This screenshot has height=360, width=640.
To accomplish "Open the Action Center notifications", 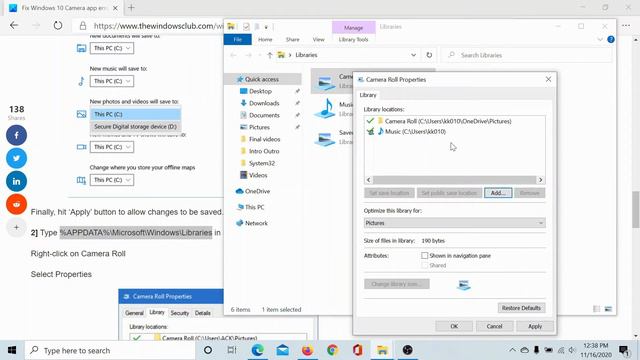I will click(x=624, y=350).
